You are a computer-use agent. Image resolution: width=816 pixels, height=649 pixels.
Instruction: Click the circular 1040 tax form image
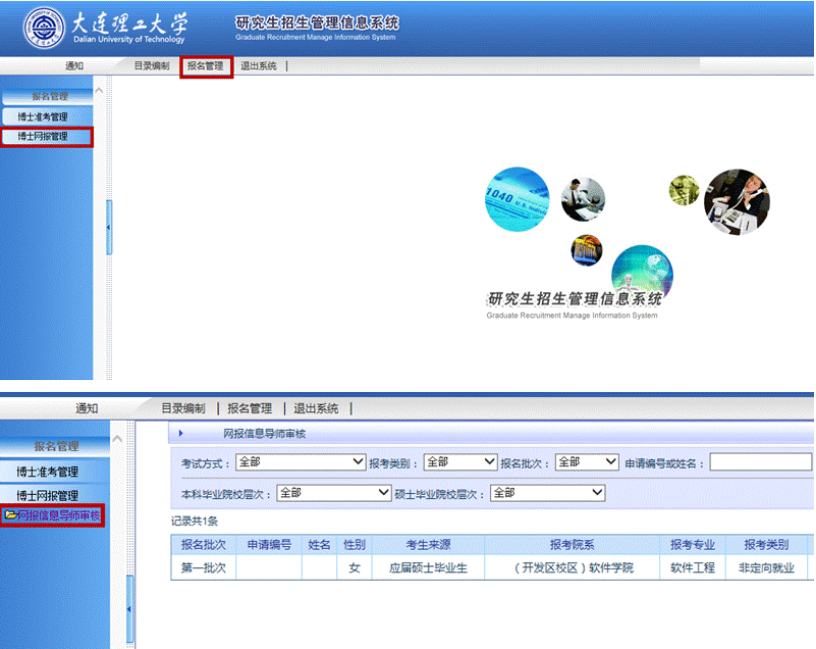tap(516, 199)
